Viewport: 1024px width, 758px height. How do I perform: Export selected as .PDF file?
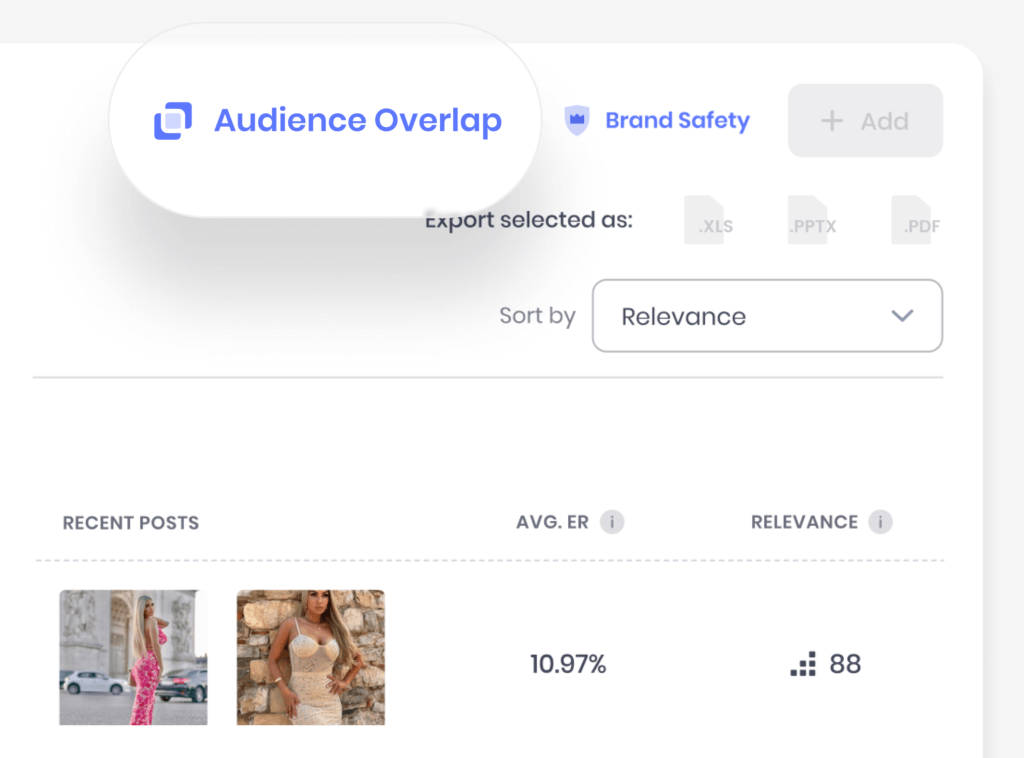click(916, 221)
